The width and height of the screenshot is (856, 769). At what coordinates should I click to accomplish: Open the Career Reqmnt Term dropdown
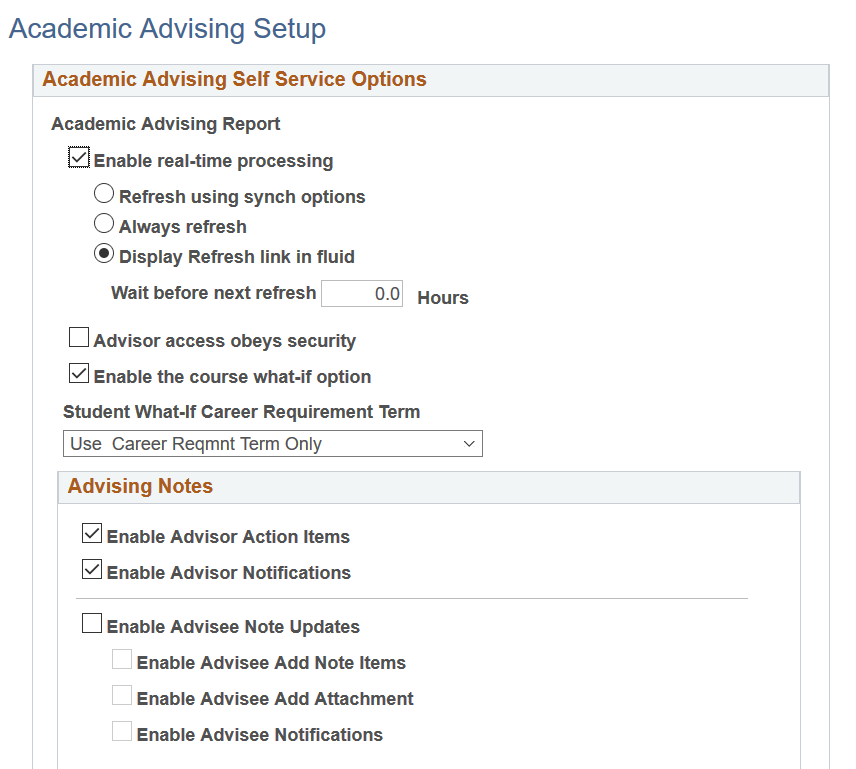pyautogui.click(x=272, y=444)
